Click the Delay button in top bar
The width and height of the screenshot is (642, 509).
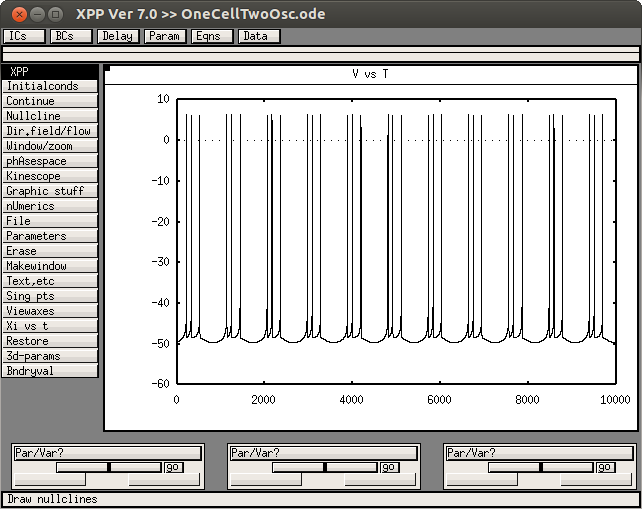[117, 36]
